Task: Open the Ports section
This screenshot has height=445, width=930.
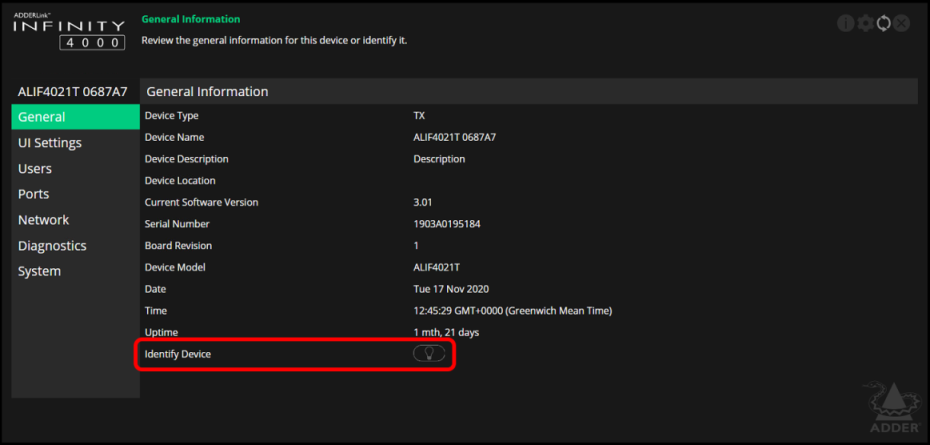Action: pos(34,194)
